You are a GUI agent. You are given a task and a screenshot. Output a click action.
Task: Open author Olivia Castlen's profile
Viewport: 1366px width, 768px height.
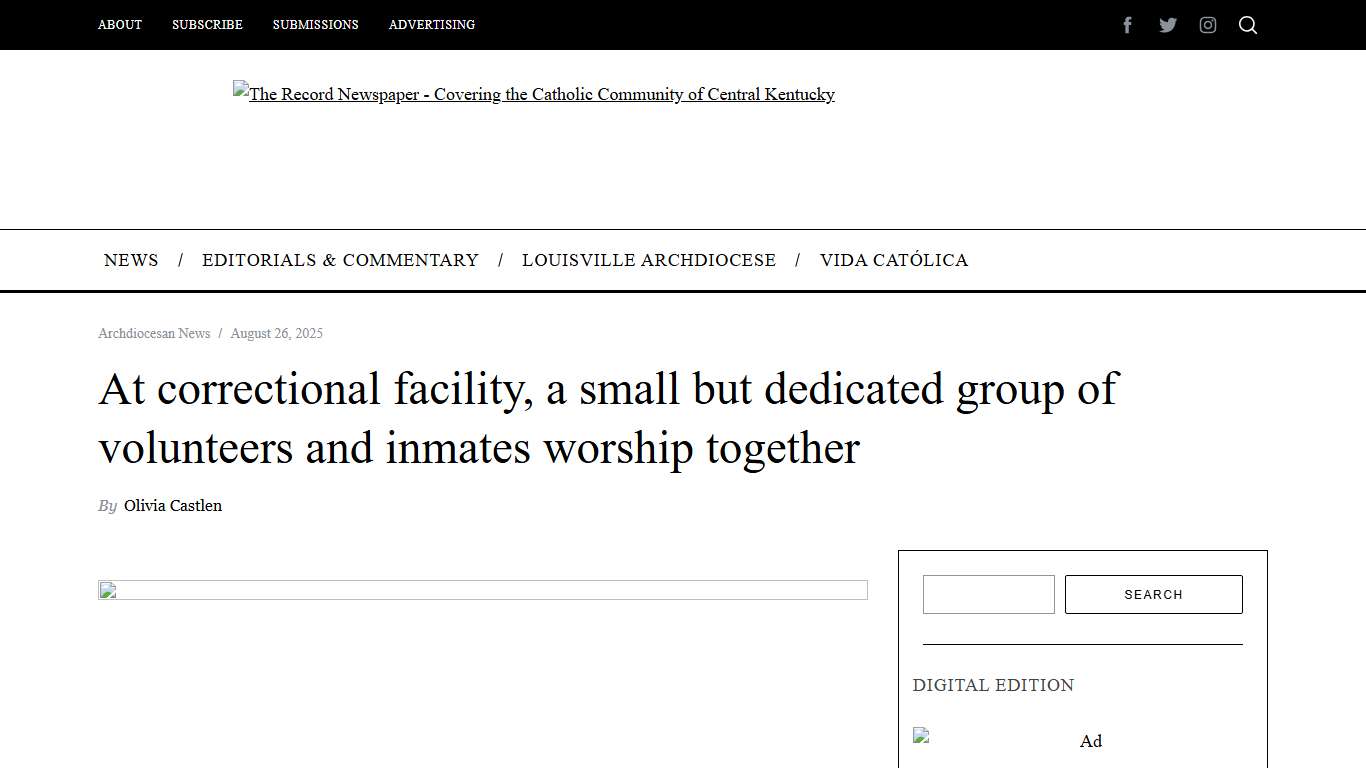click(x=172, y=505)
